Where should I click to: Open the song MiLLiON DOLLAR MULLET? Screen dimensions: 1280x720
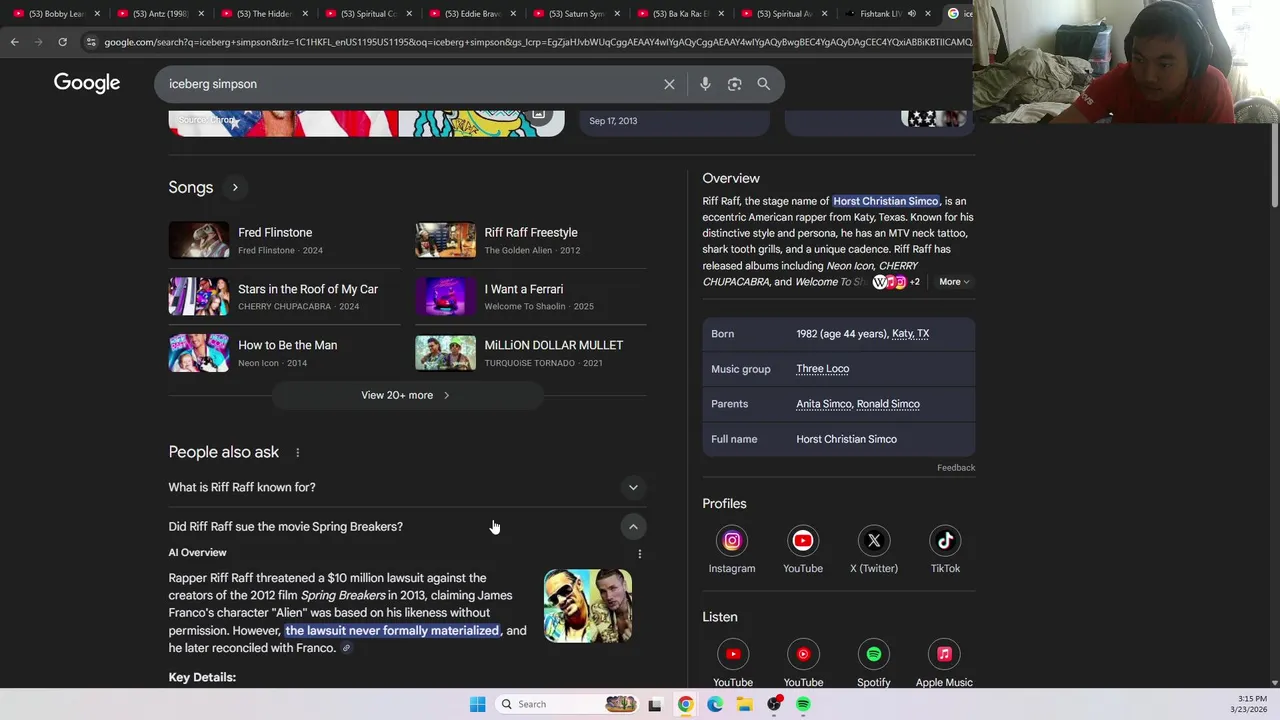(x=554, y=345)
